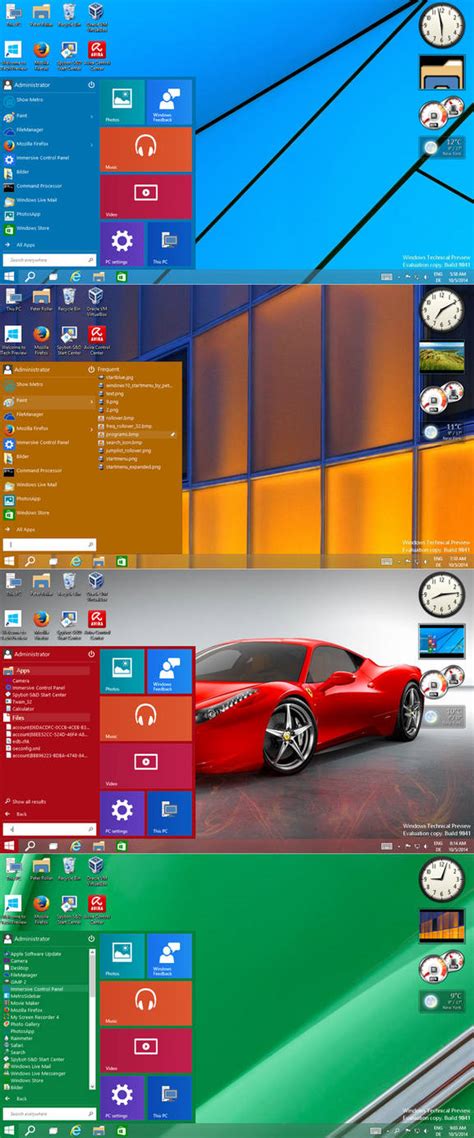The height and width of the screenshot is (1138, 474).
Task: Click search magnifier on blue taskbar
Action: pyautogui.click(x=30, y=277)
